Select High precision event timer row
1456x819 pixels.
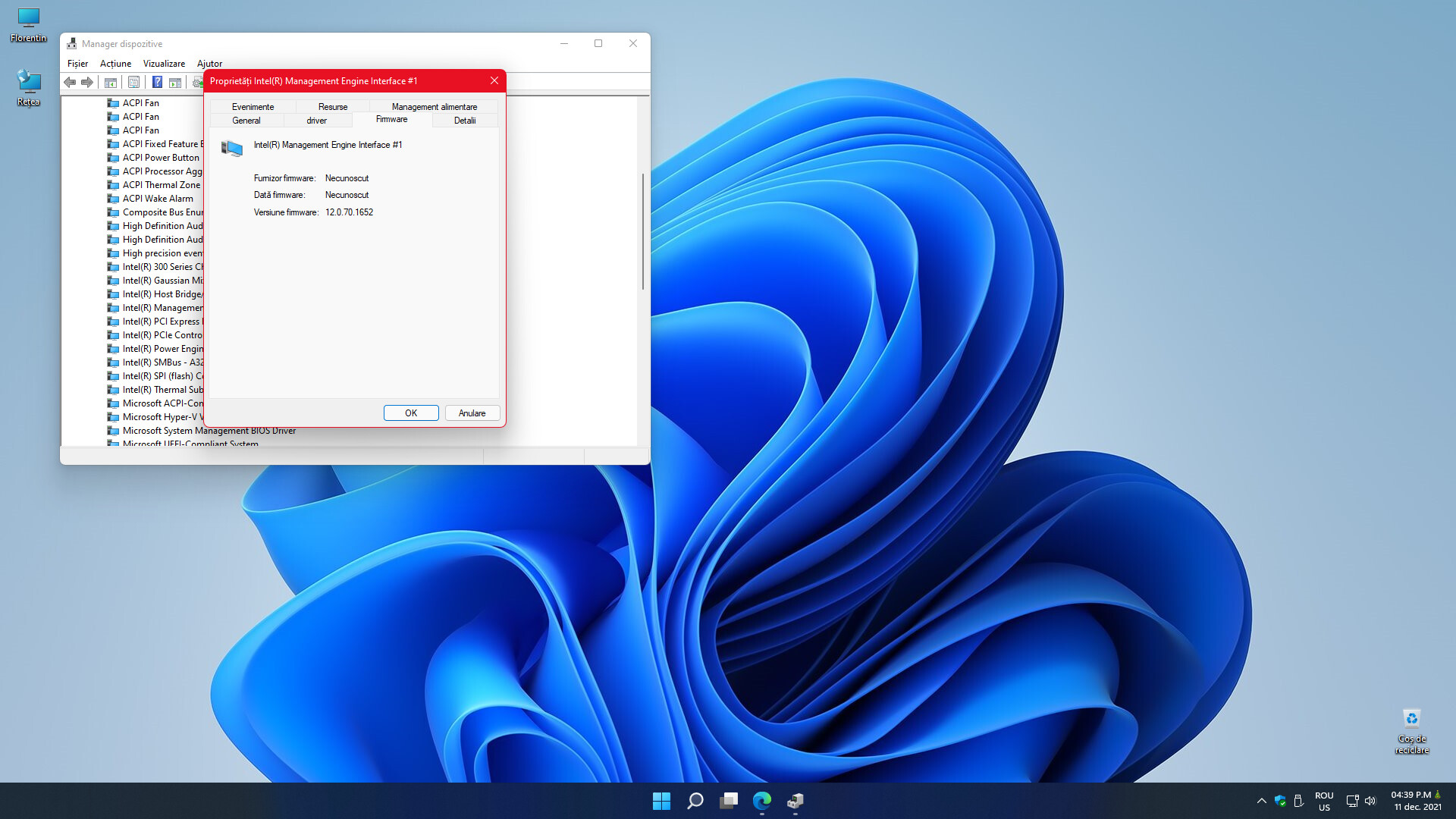[x=155, y=253]
